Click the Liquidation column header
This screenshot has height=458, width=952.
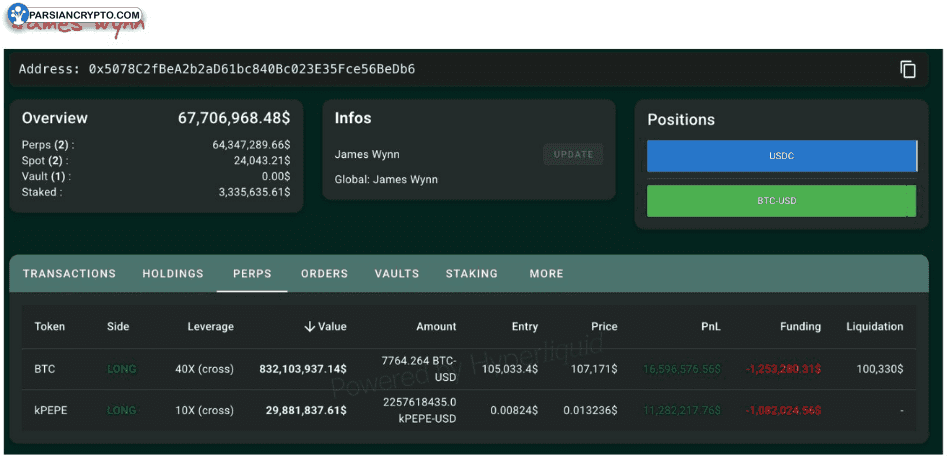click(x=874, y=327)
